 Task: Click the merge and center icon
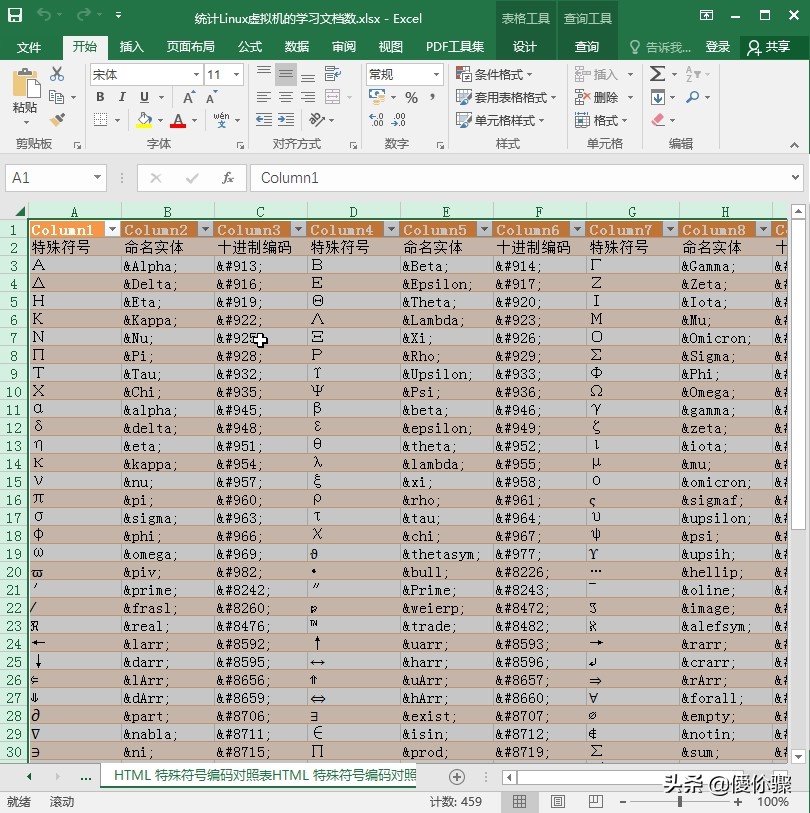332,97
